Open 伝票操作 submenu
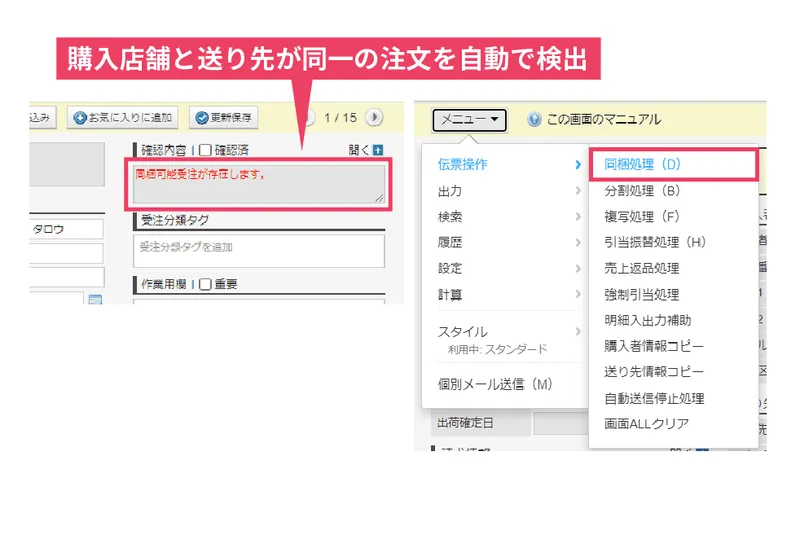 click(x=509, y=164)
